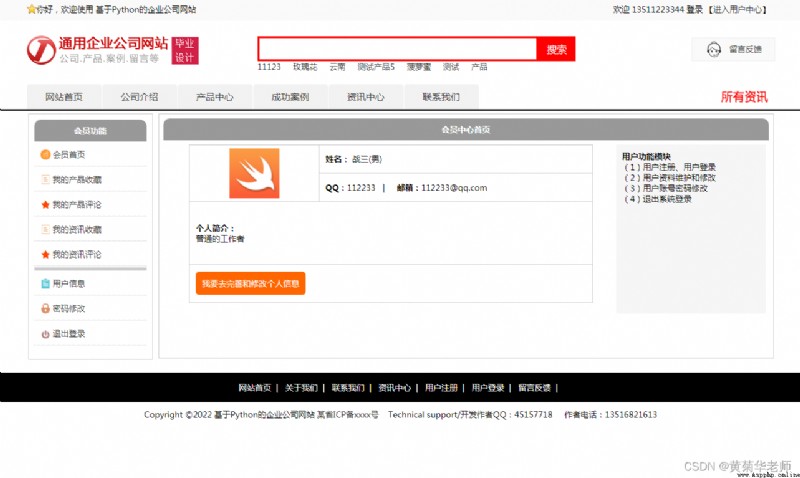Select hot keyword 测试
This screenshot has height=478, width=800.
pyautogui.click(x=451, y=67)
